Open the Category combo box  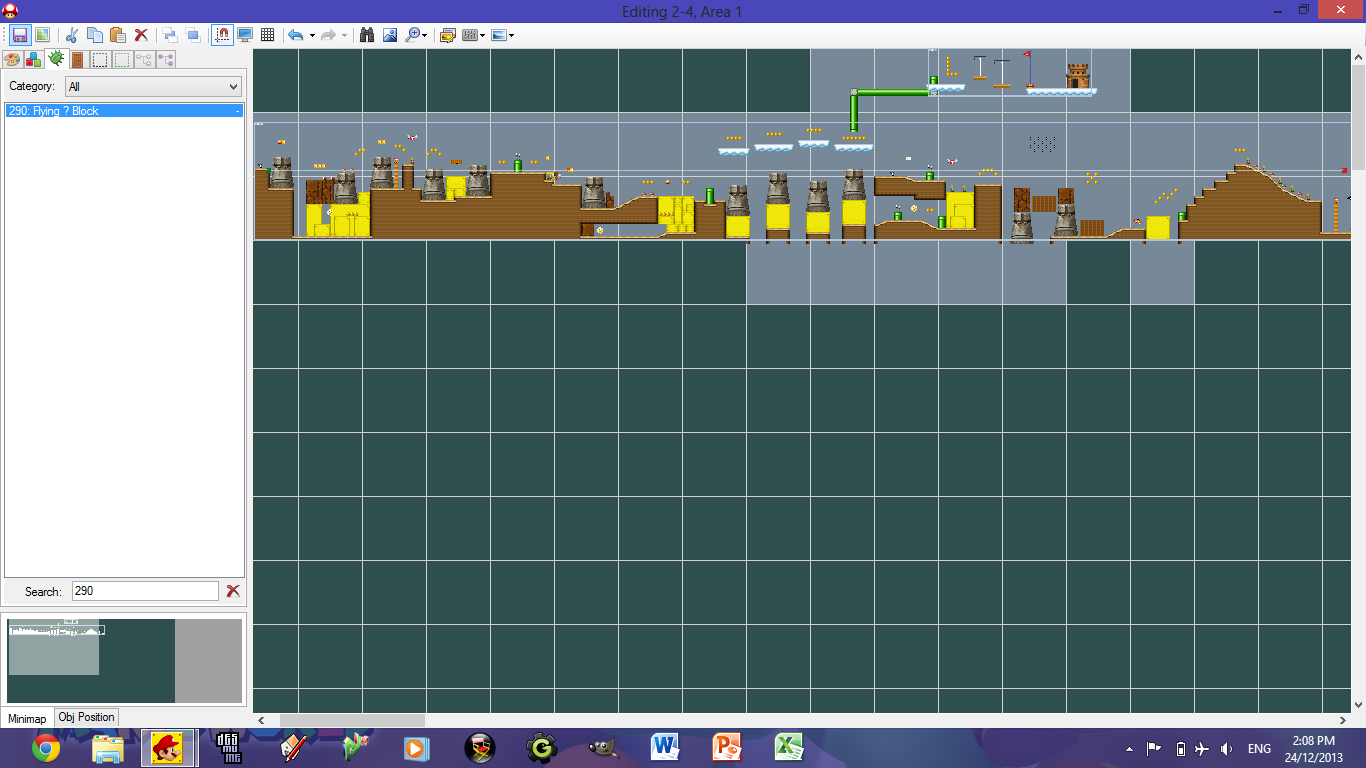[153, 87]
